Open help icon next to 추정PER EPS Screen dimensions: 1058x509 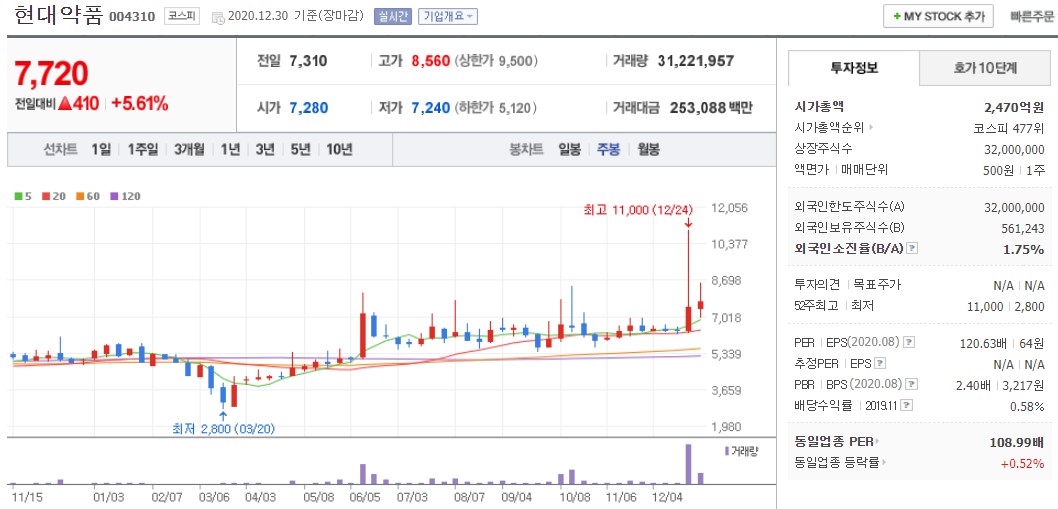pos(880,364)
